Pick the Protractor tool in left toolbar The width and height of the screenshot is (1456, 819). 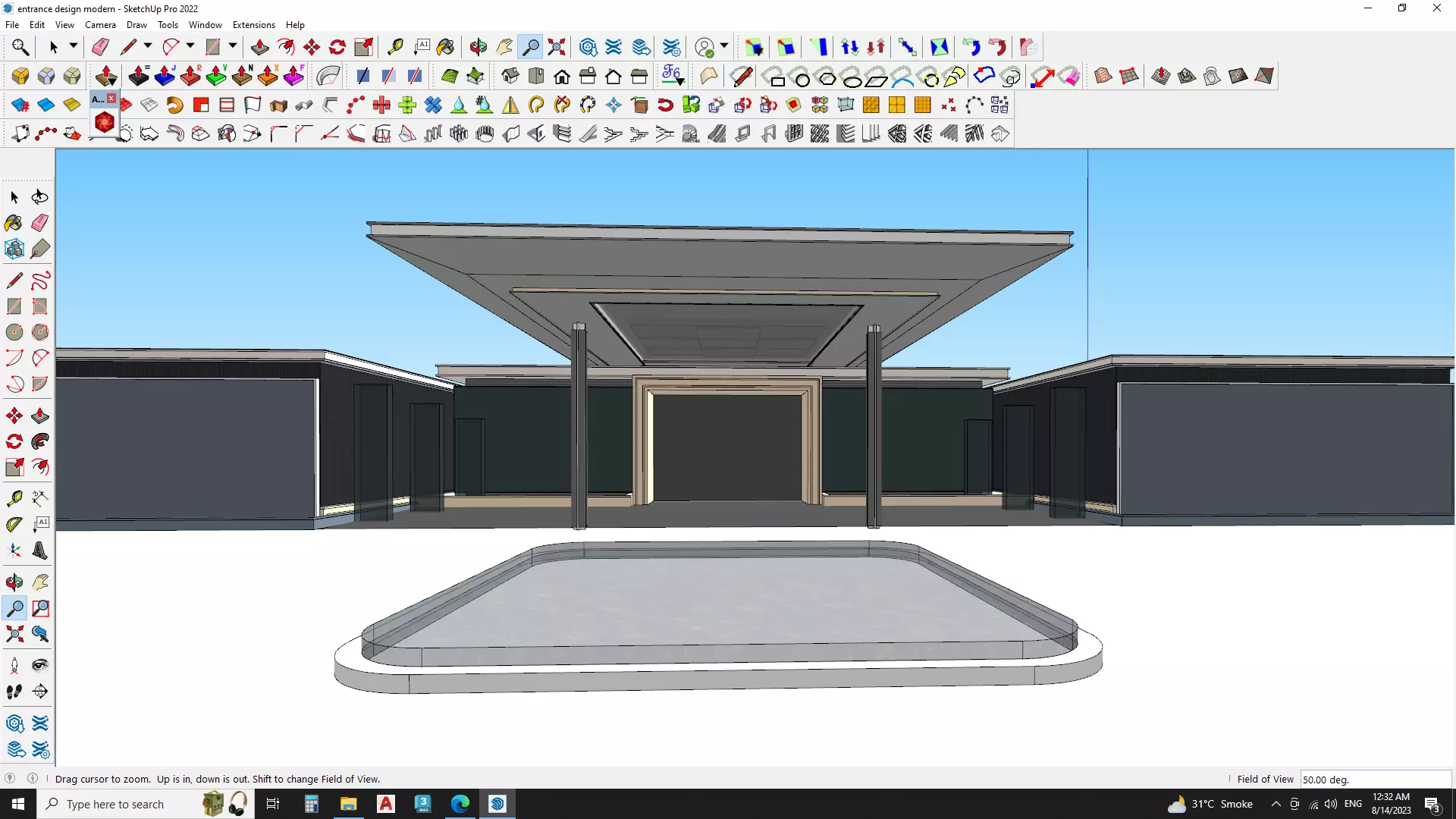(14, 524)
